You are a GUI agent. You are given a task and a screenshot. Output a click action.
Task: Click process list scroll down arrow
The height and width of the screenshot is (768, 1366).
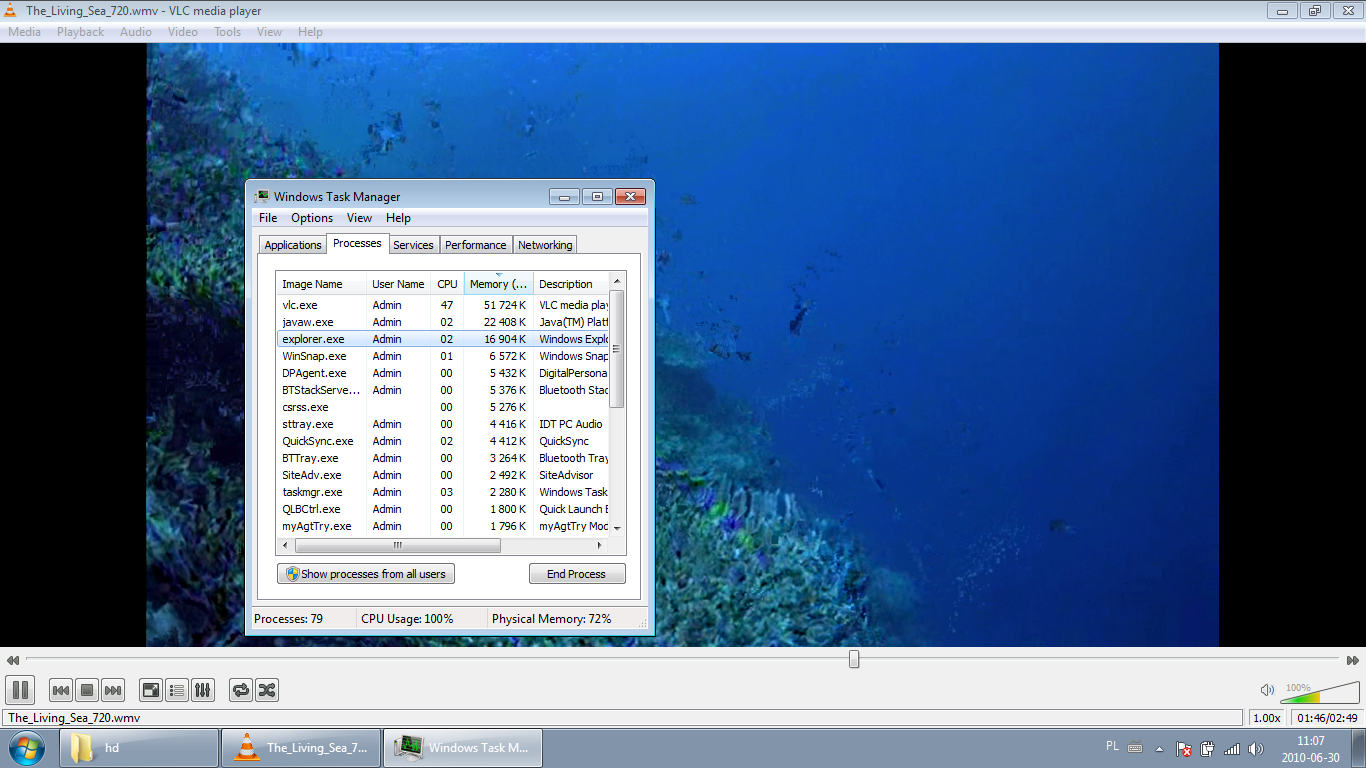[x=617, y=528]
